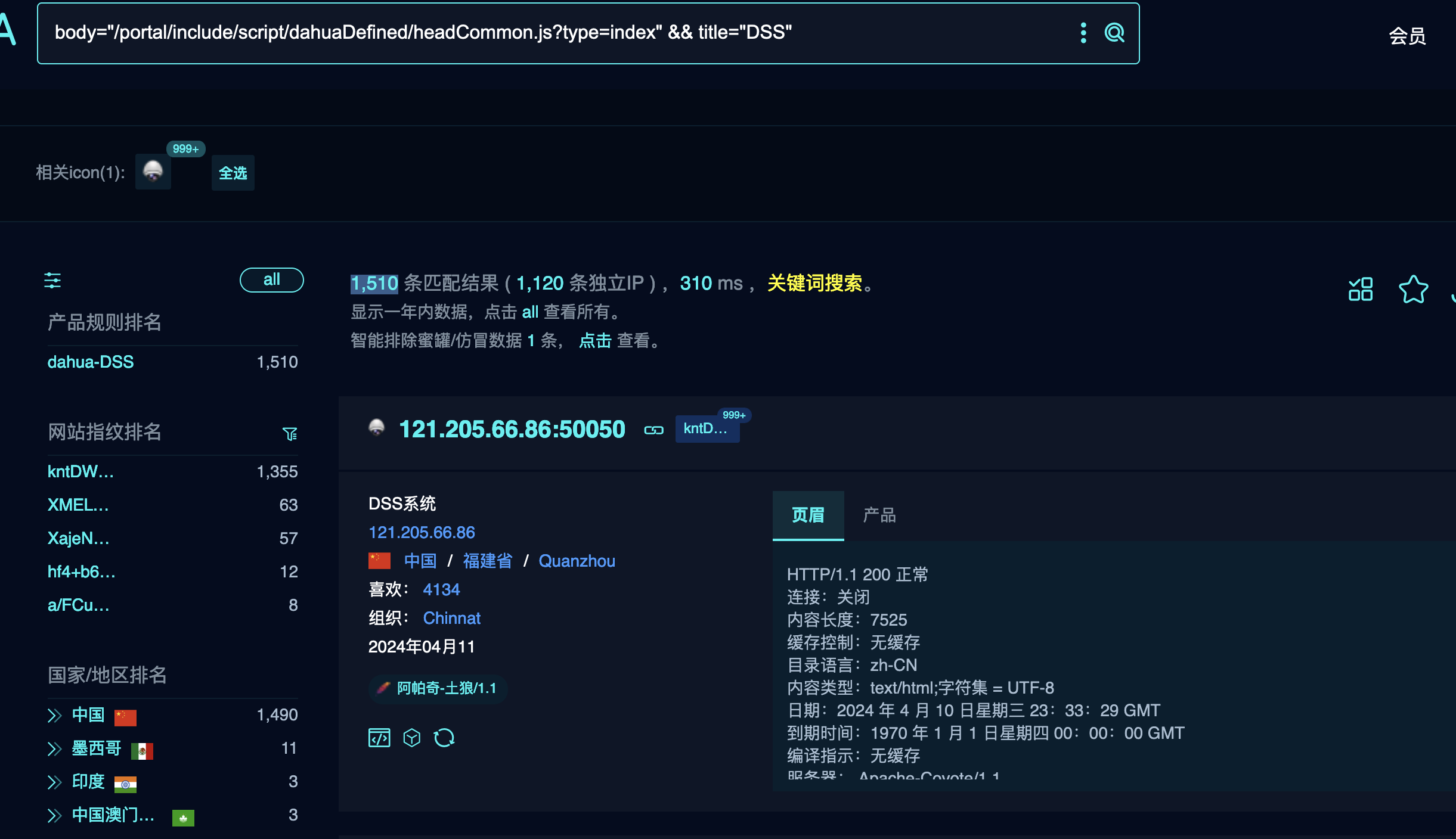Star this search to favorites
1456x839 pixels.
click(x=1414, y=290)
